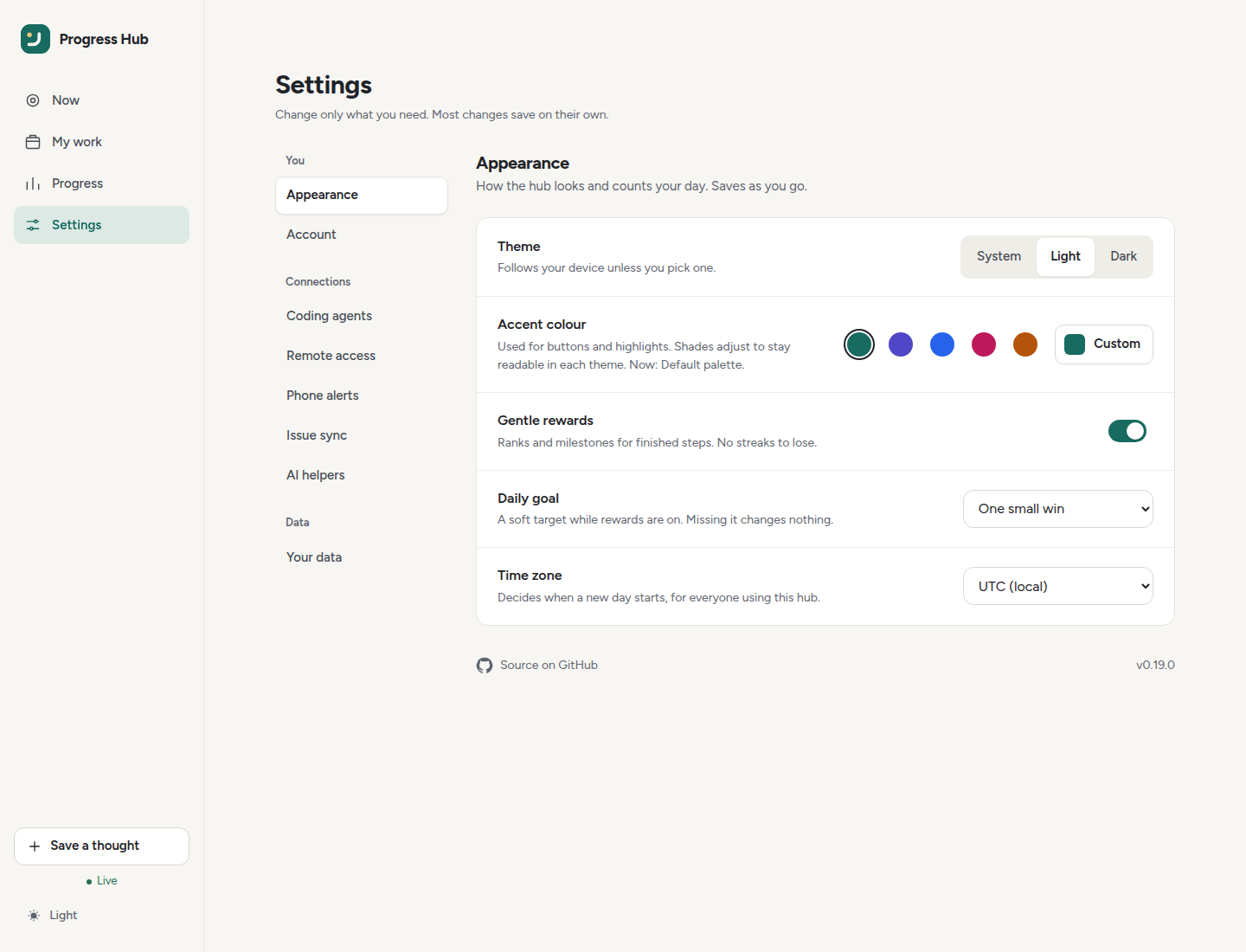The height and width of the screenshot is (952, 1246).
Task: Click the My work briefcase icon
Action: pos(33,142)
